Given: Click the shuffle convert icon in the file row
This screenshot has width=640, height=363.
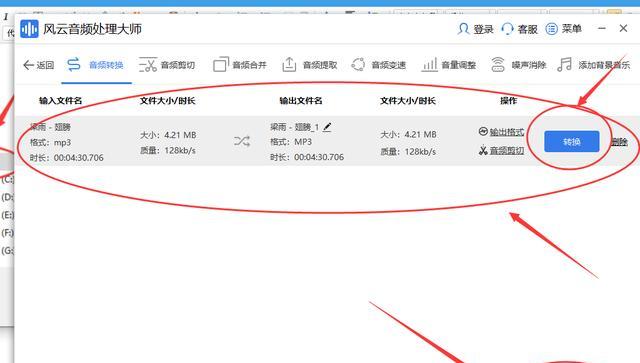Looking at the screenshot, I should coord(242,141).
